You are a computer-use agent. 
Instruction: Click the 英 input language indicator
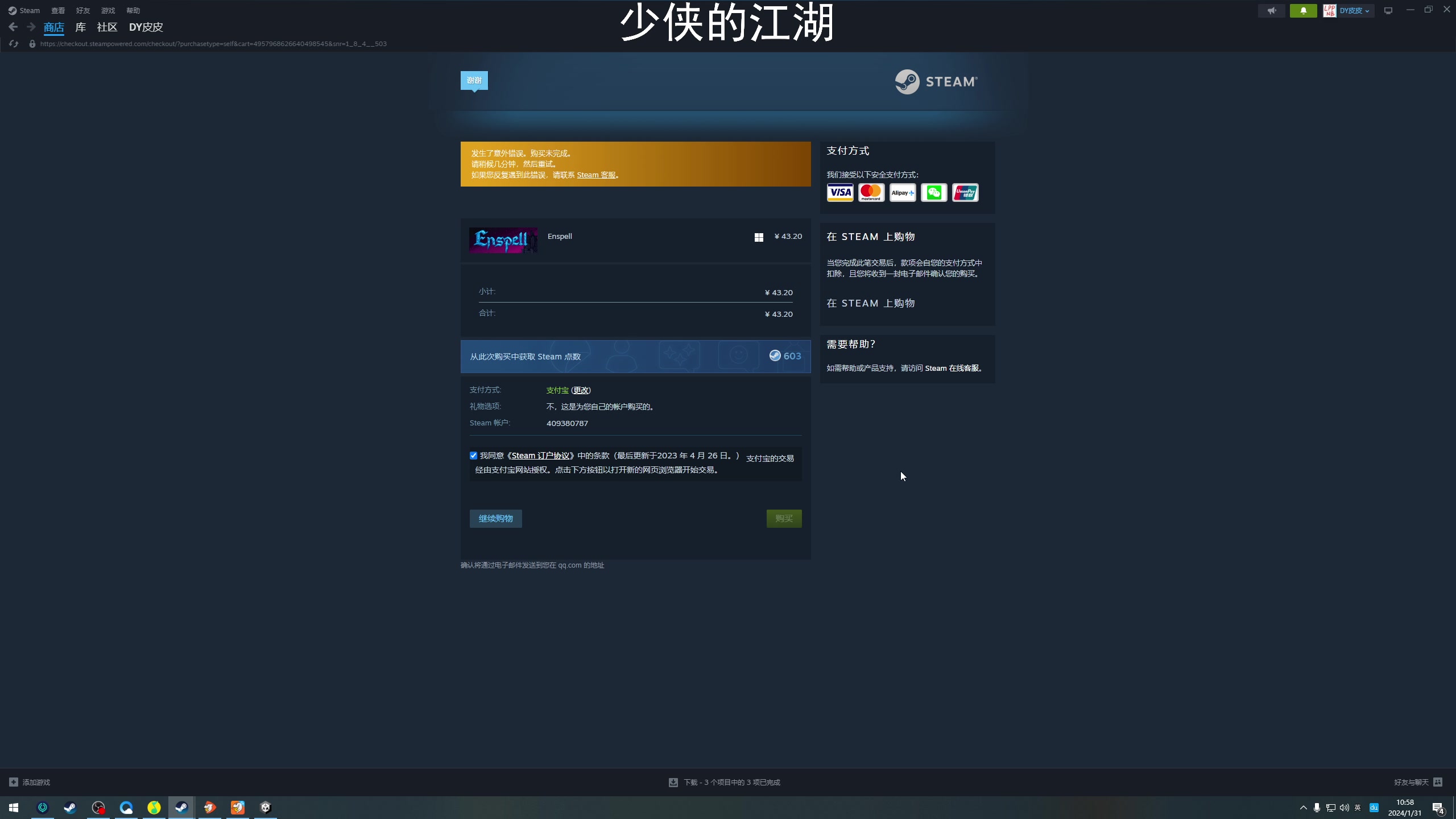point(1358,808)
